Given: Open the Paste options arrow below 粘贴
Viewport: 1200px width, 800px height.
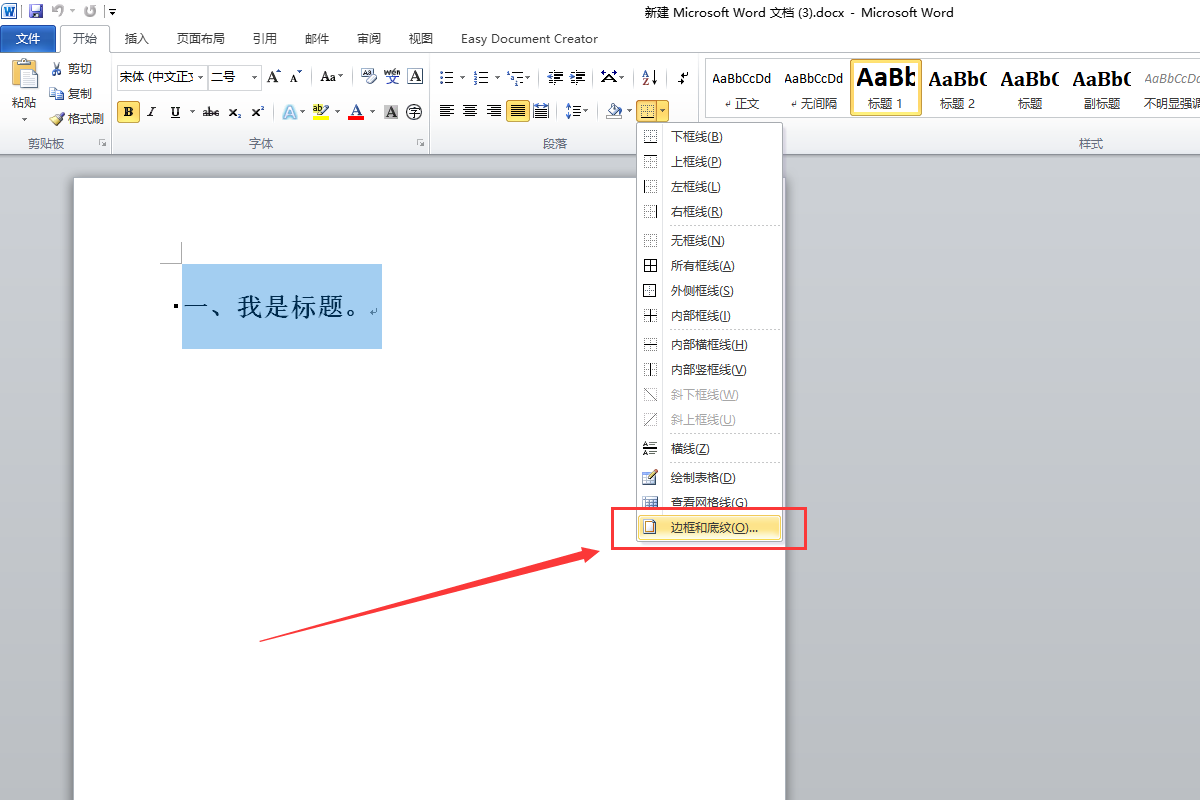Looking at the screenshot, I should 24,119.
